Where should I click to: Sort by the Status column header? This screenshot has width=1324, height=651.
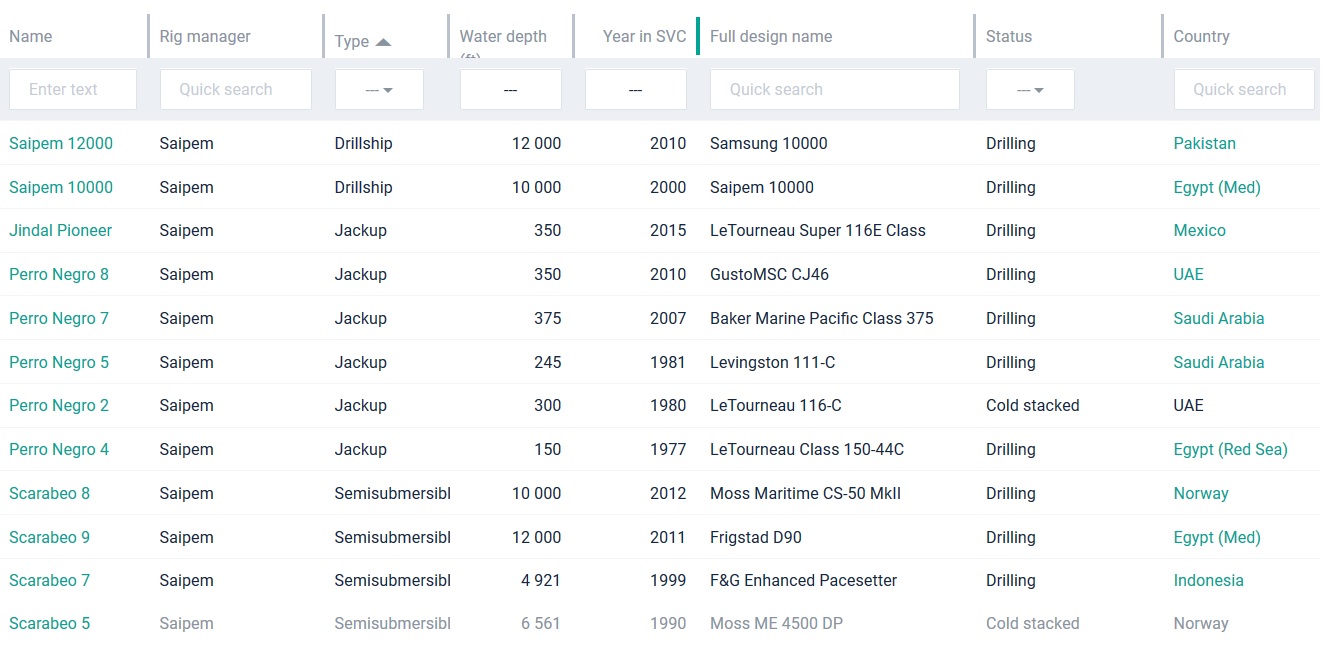coord(1008,37)
